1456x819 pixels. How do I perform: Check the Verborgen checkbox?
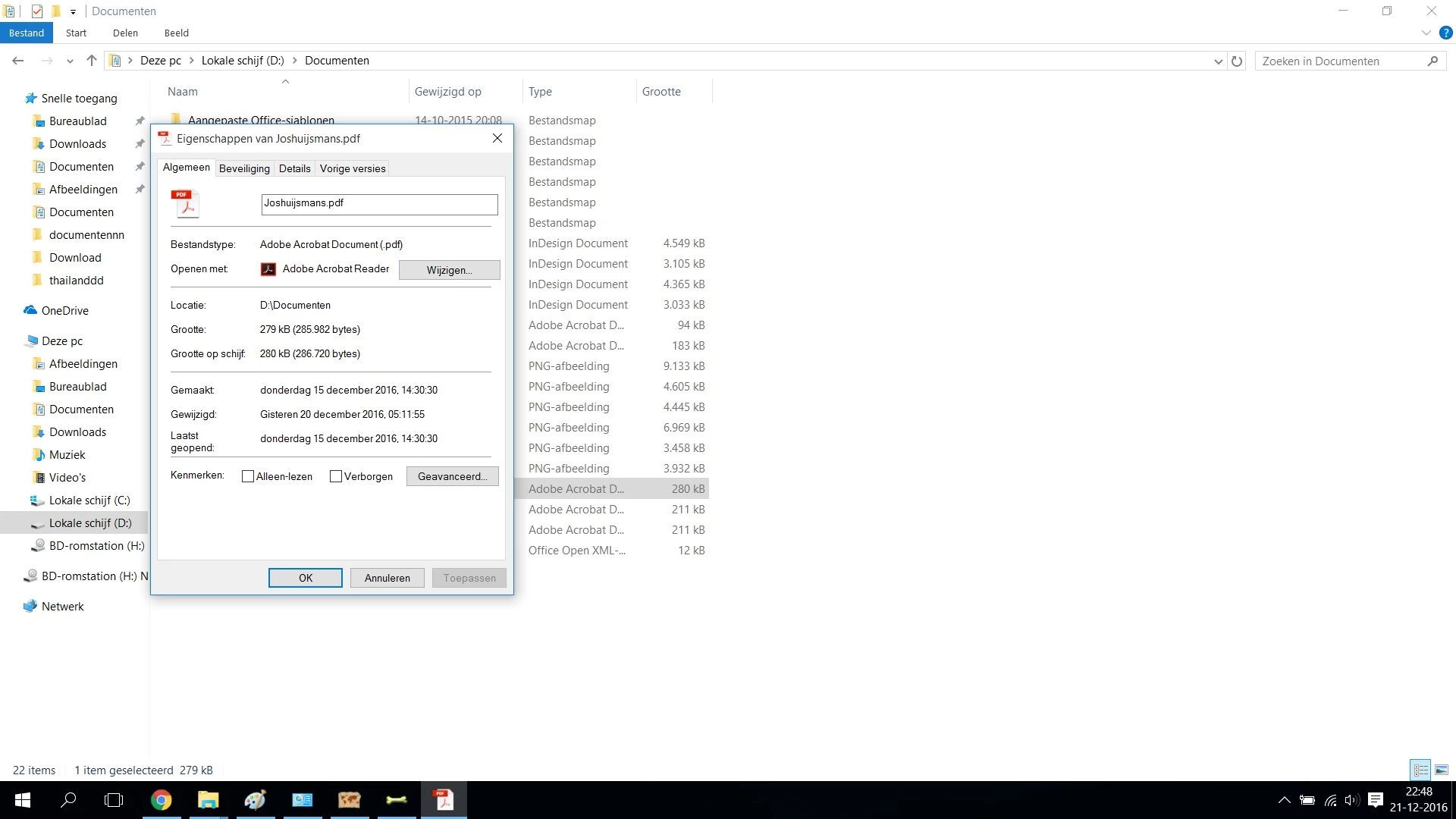point(336,476)
